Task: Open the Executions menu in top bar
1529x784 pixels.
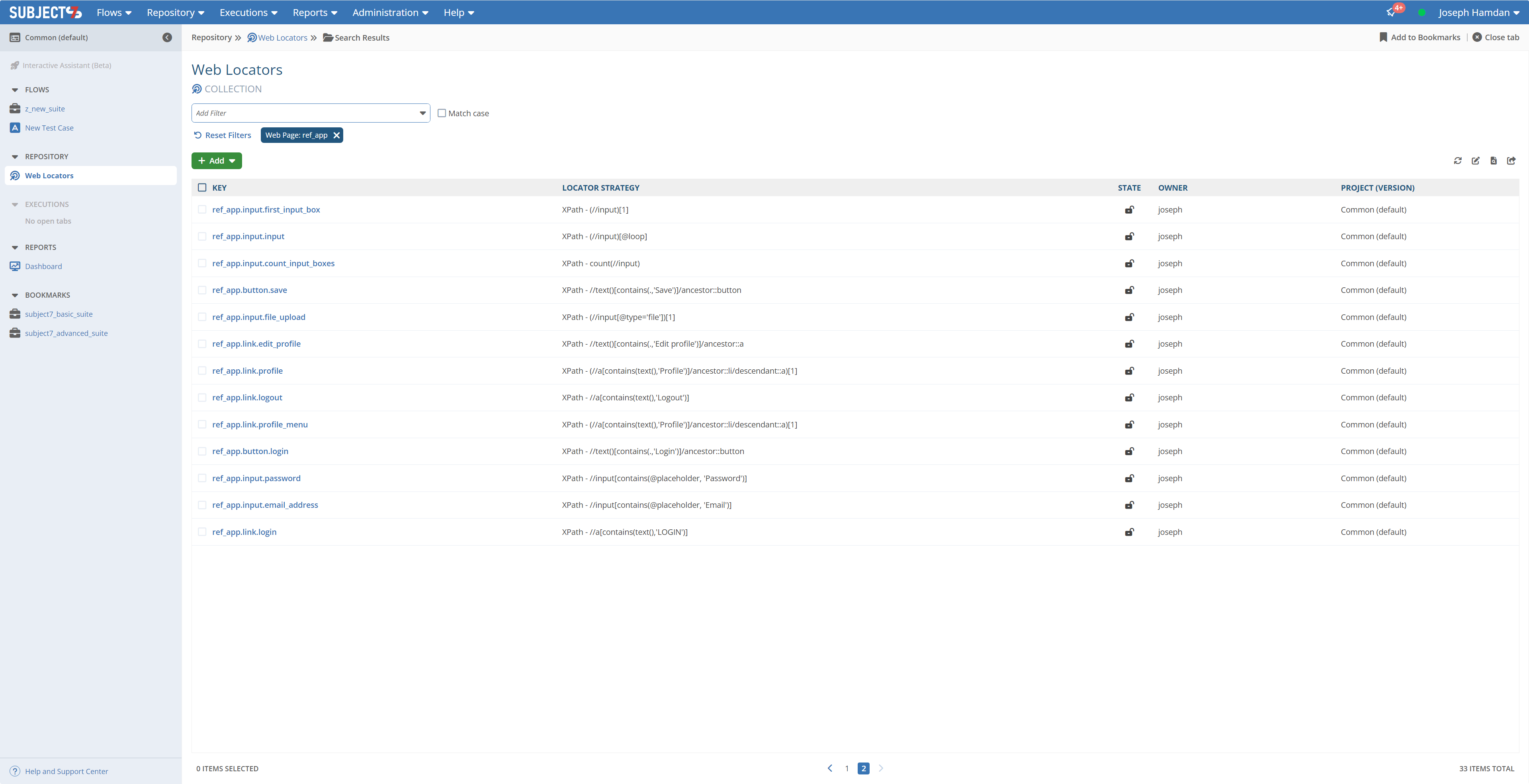Action: (248, 12)
